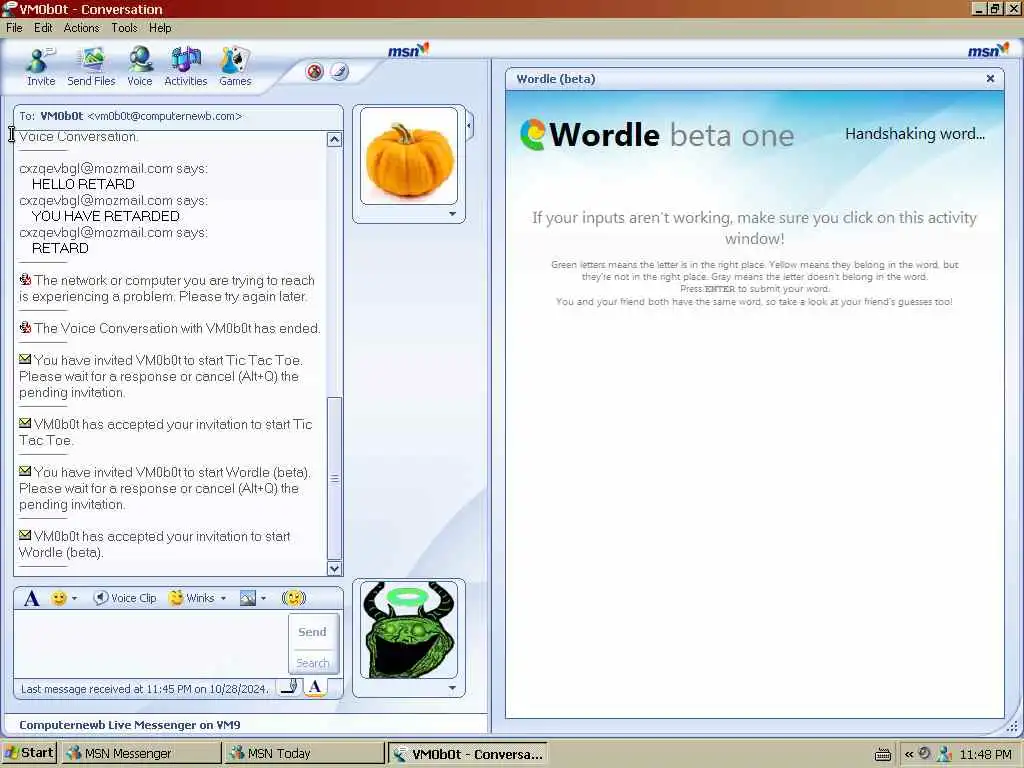Click the Start button
The height and width of the screenshot is (768, 1024).
[29, 753]
